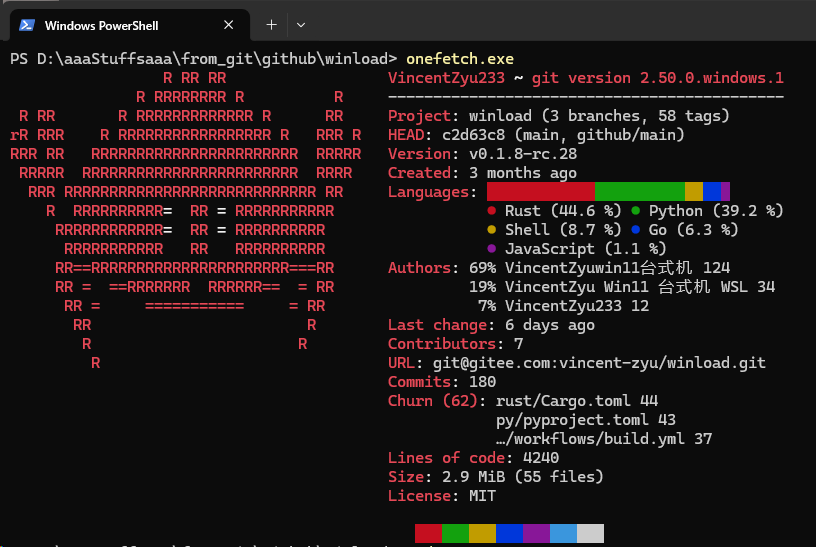Click the Shell (8.7 %) entry
Image resolution: width=816 pixels, height=547 pixels.
coord(563,230)
